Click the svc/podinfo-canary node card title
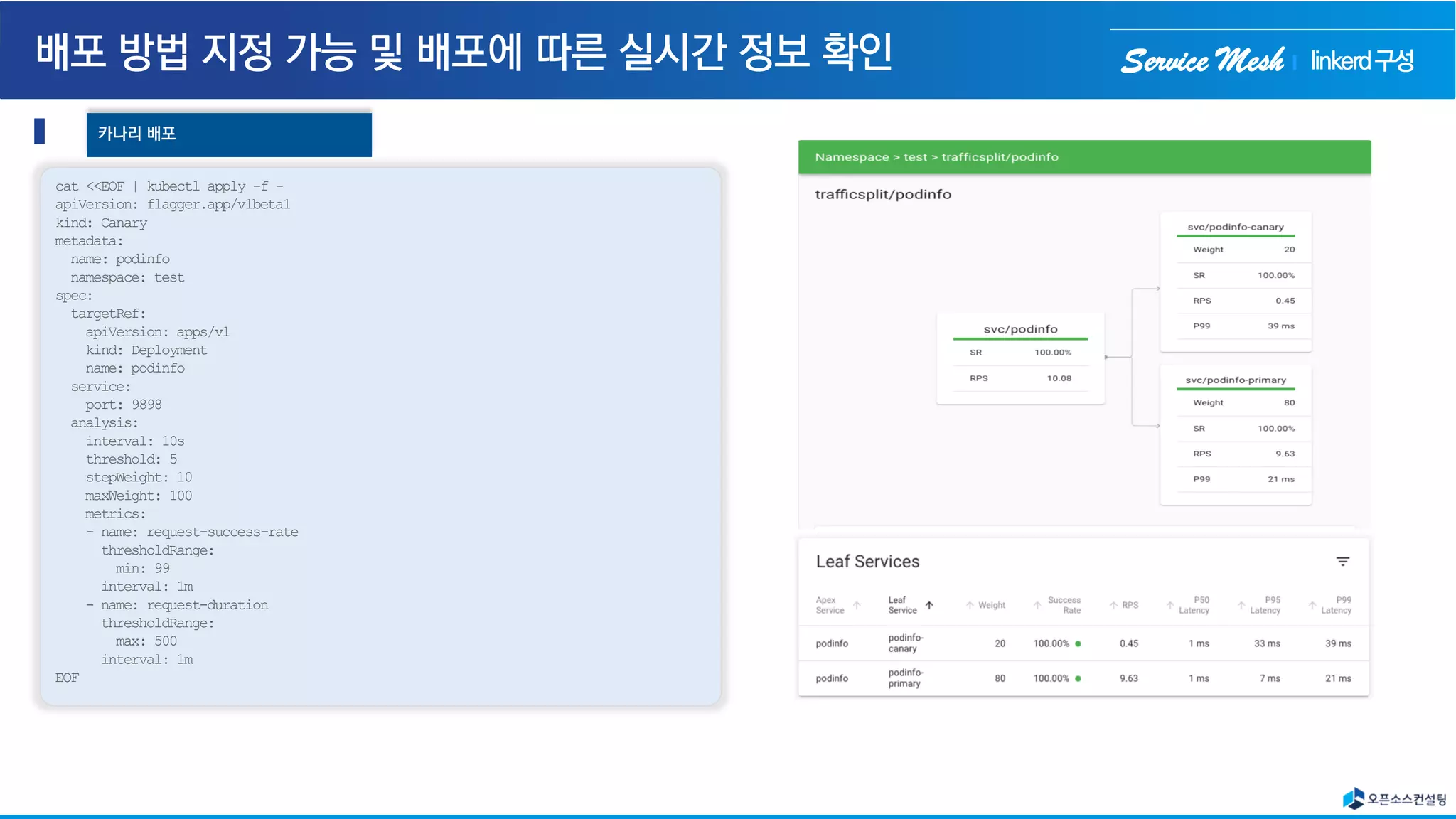Image resolution: width=1456 pixels, height=819 pixels. coord(1235,227)
